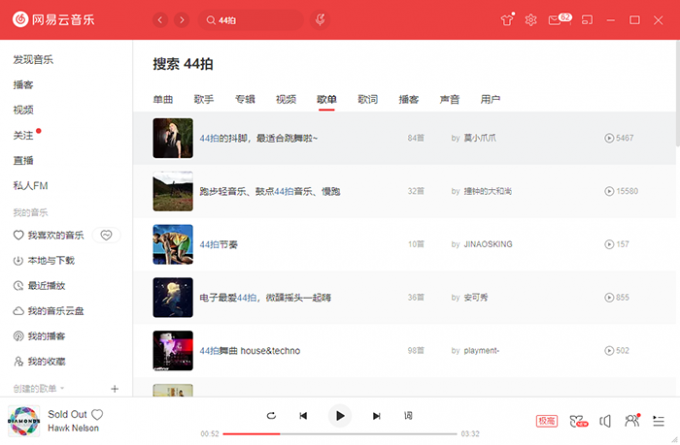Open playlist 44拍的抖脚，最适合跳舞啦~
Screen dimensions: 680x445
click(258, 138)
